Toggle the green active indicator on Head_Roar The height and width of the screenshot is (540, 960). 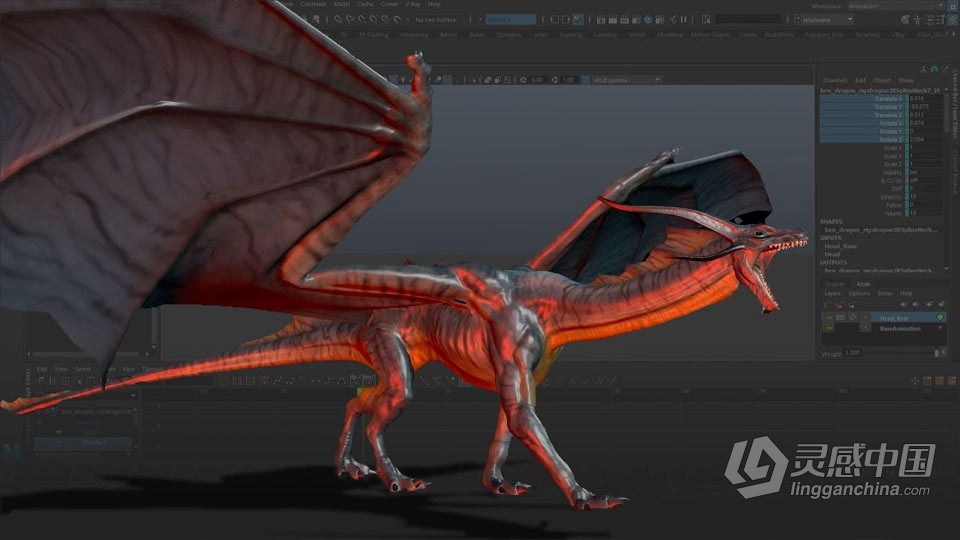tap(940, 318)
